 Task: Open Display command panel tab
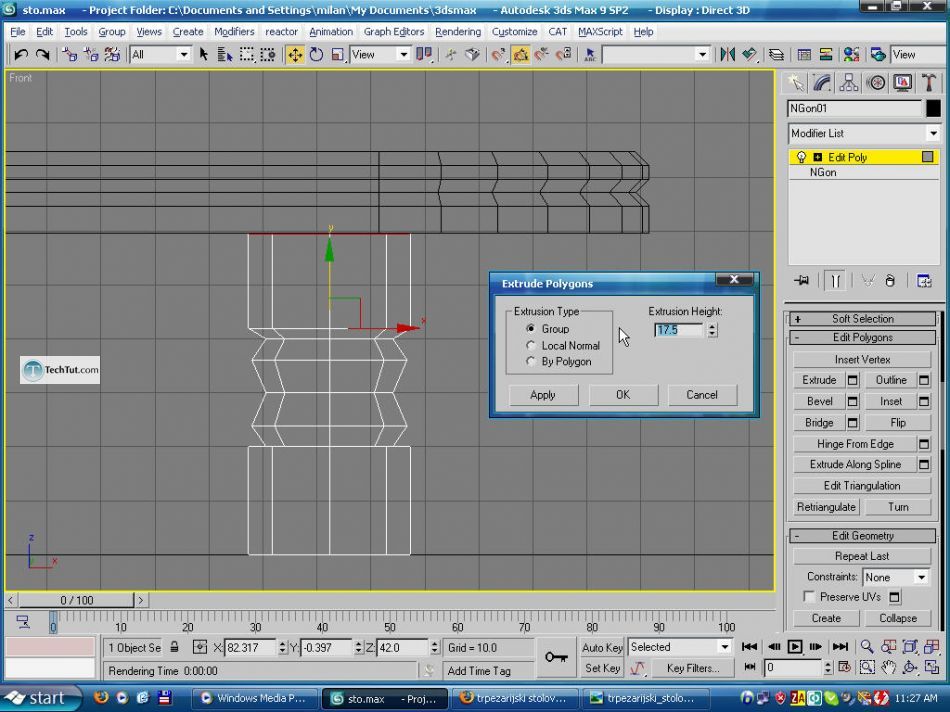[x=903, y=82]
